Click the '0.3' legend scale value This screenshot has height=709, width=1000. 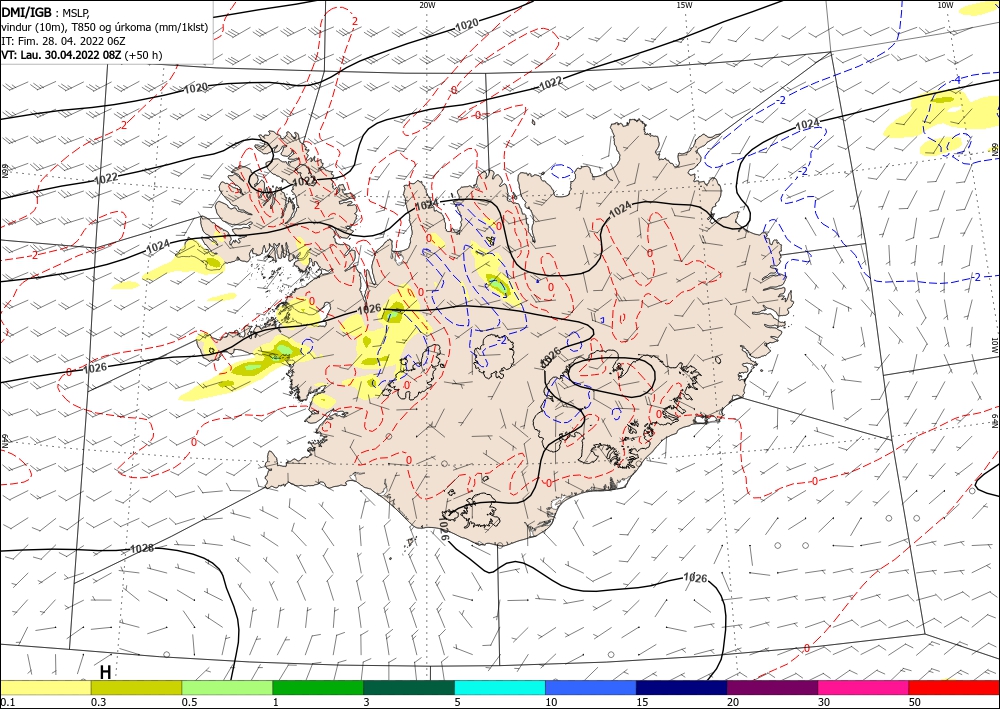98,702
